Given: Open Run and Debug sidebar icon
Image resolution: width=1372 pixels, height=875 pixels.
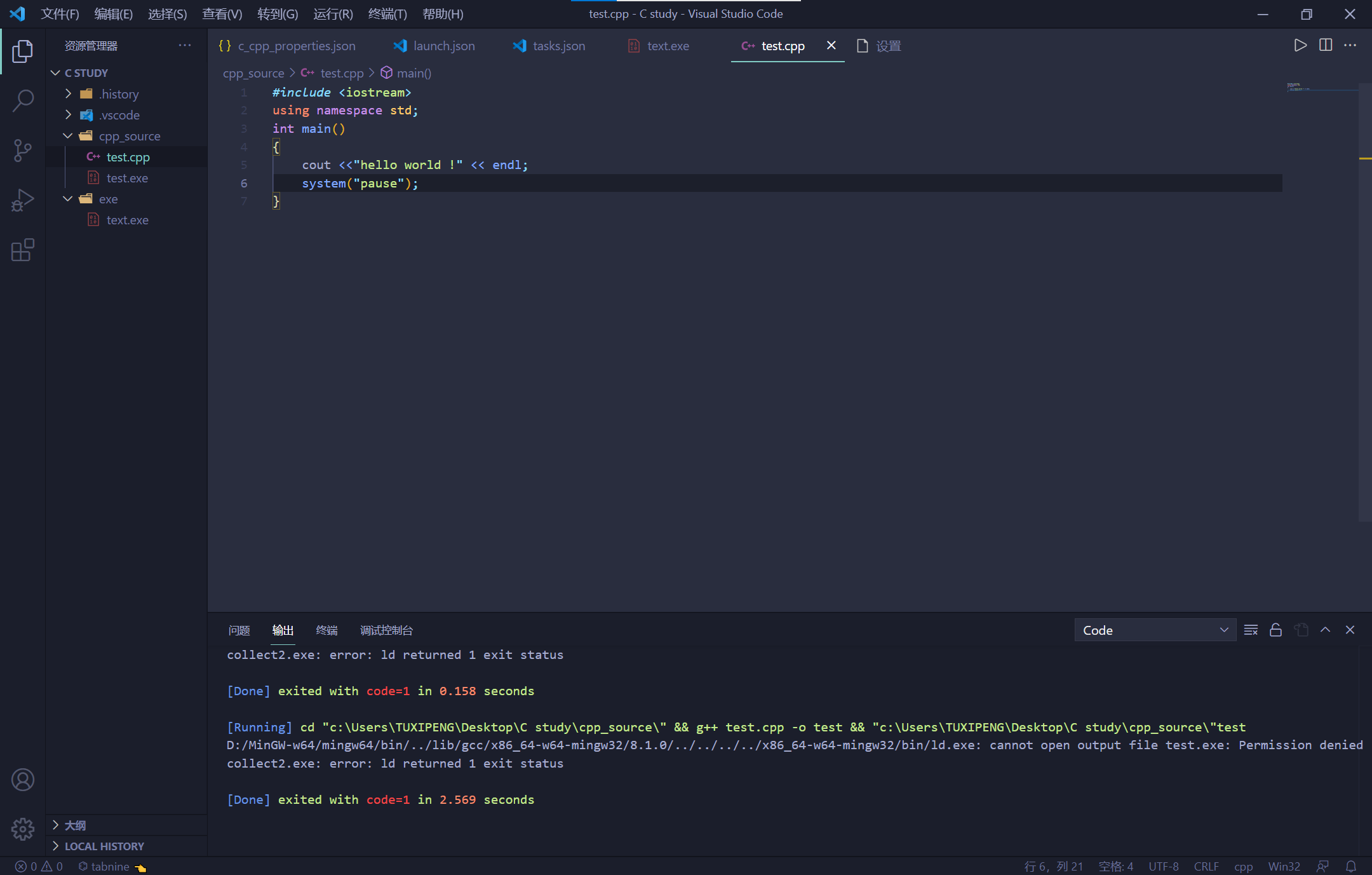Looking at the screenshot, I should tap(23, 200).
